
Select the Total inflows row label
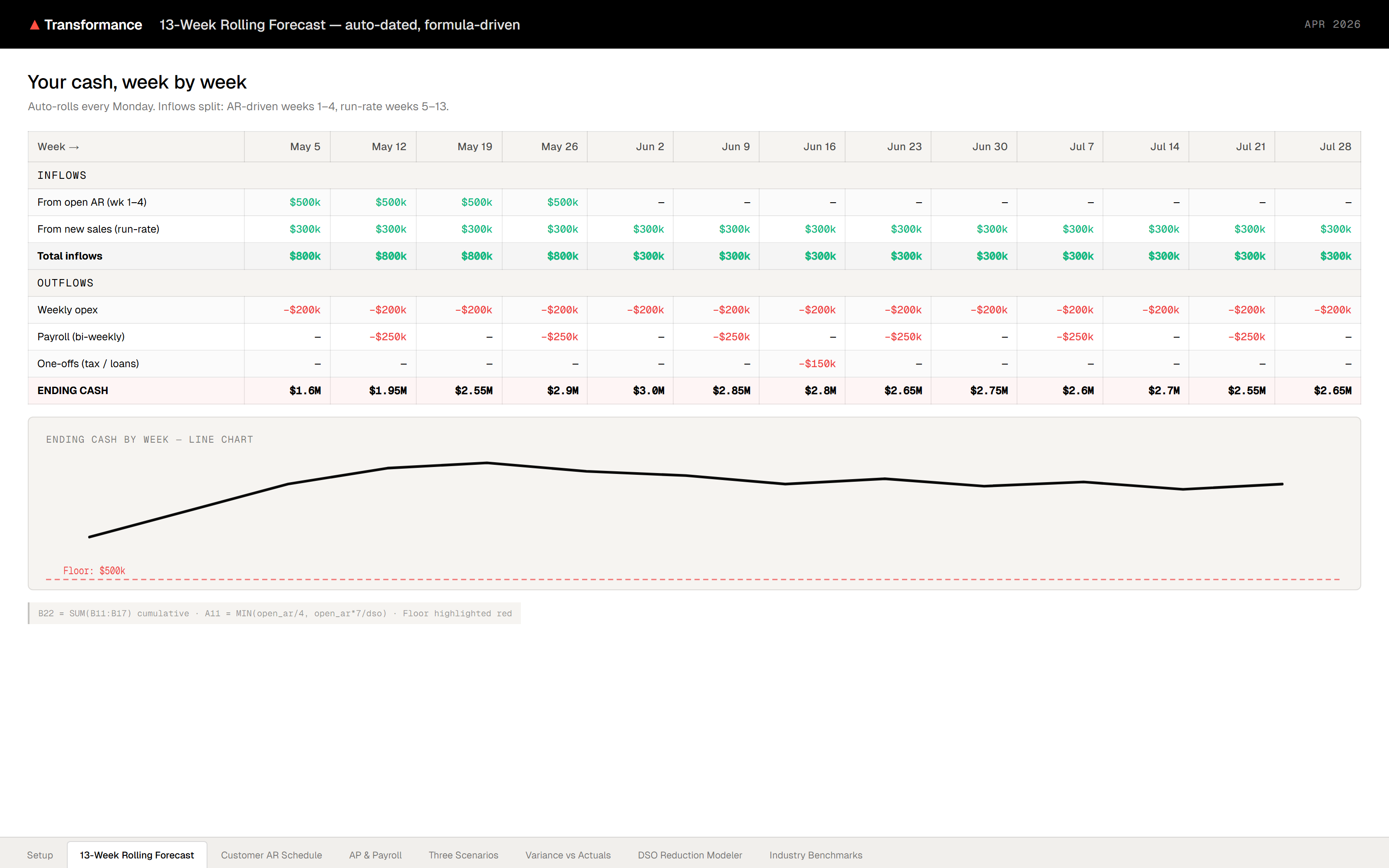pyautogui.click(x=69, y=256)
